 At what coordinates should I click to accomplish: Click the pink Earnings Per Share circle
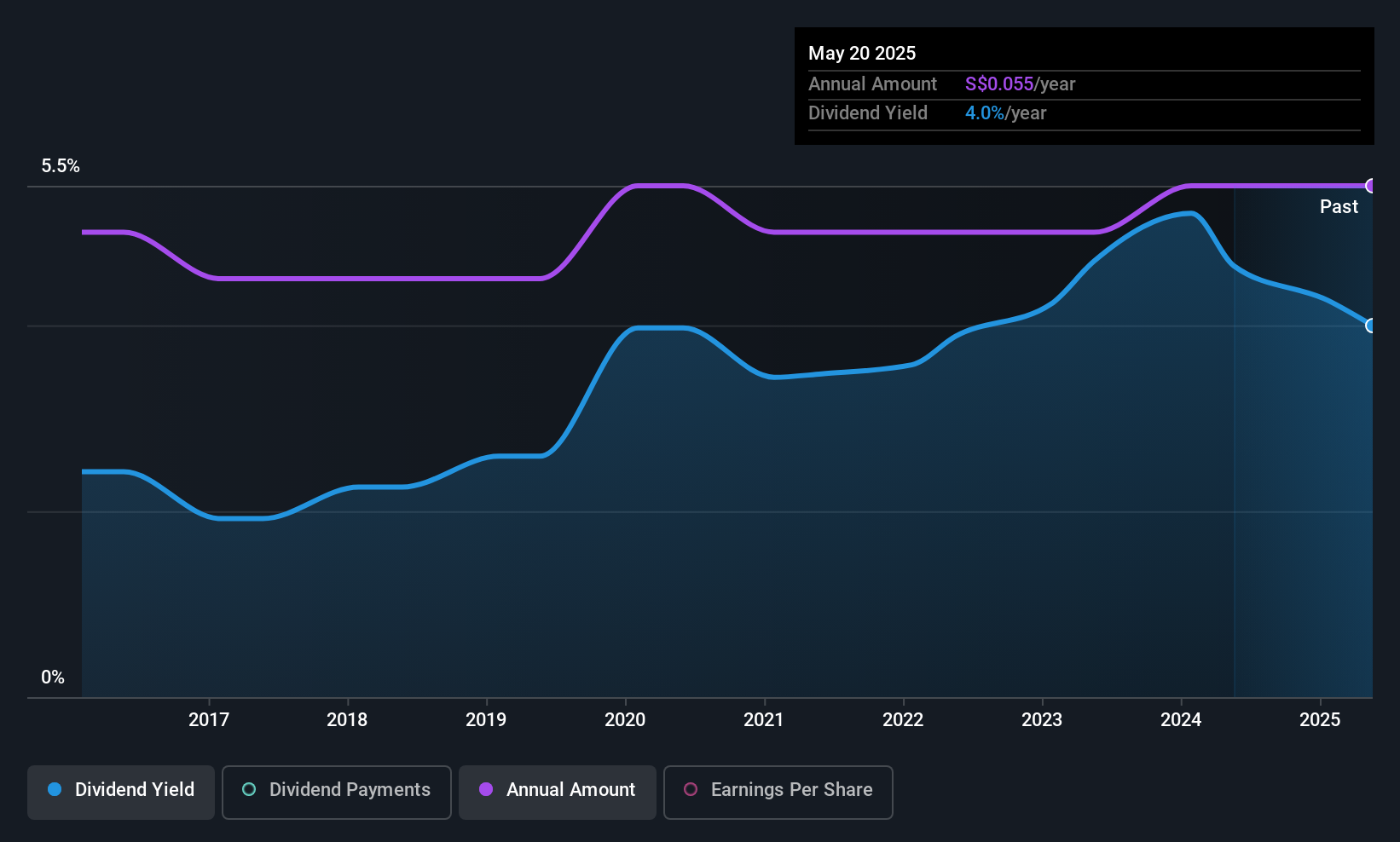click(x=691, y=789)
